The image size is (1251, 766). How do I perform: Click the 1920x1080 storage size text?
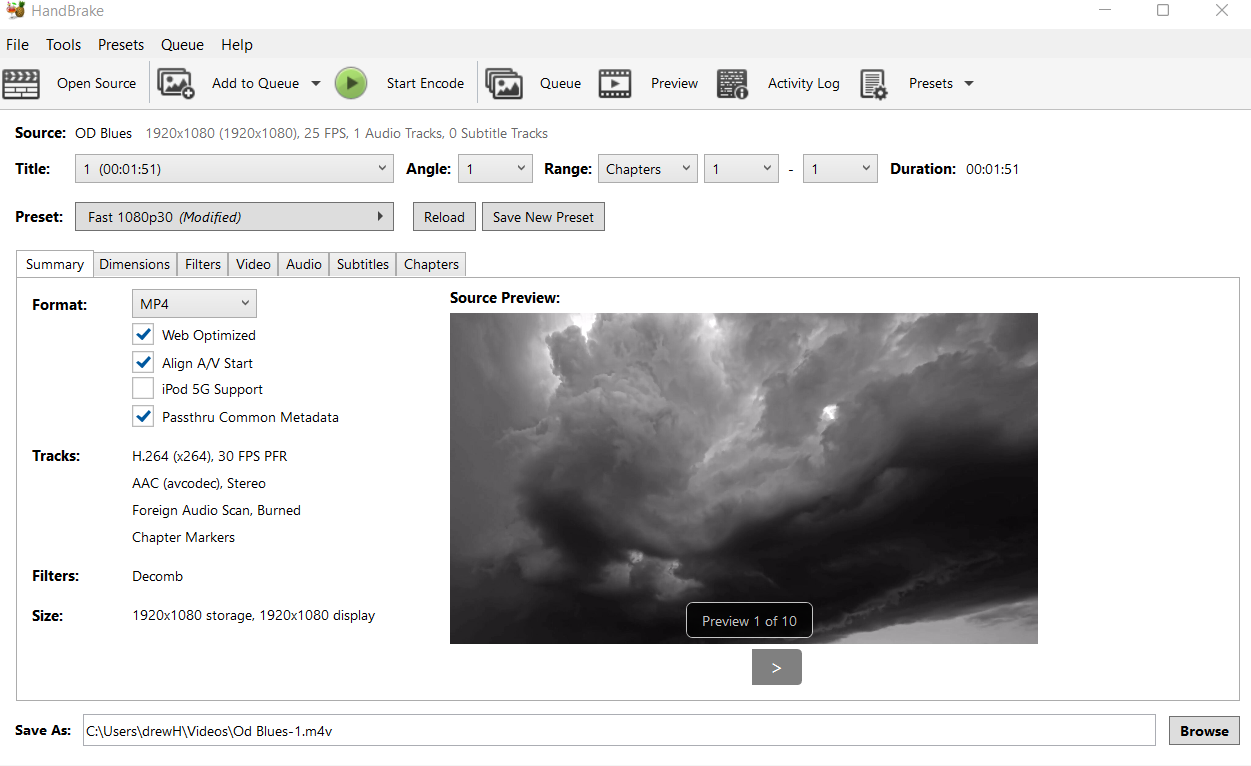tap(253, 616)
